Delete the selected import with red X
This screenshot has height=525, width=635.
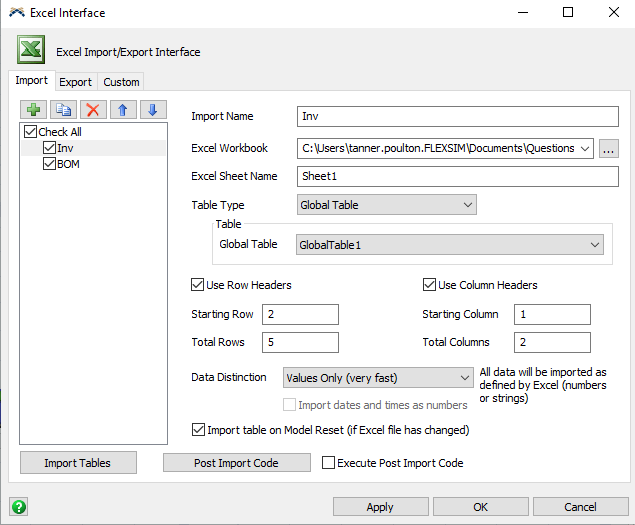click(x=94, y=110)
